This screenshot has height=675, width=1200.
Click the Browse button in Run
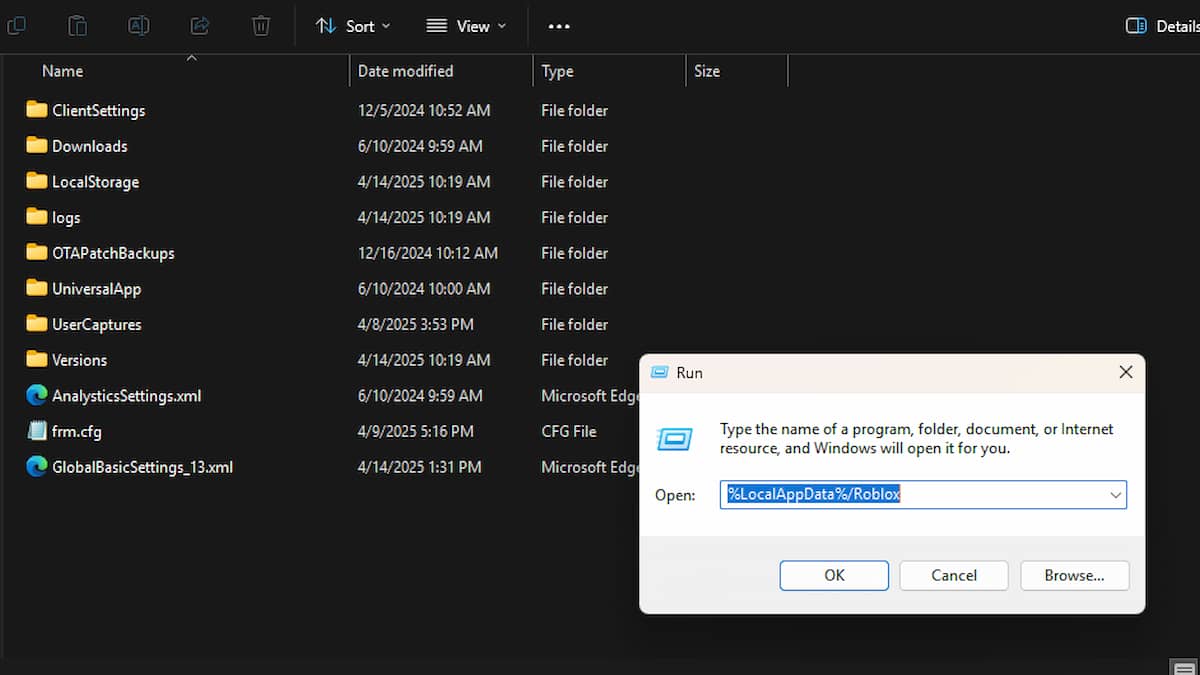pos(1074,575)
